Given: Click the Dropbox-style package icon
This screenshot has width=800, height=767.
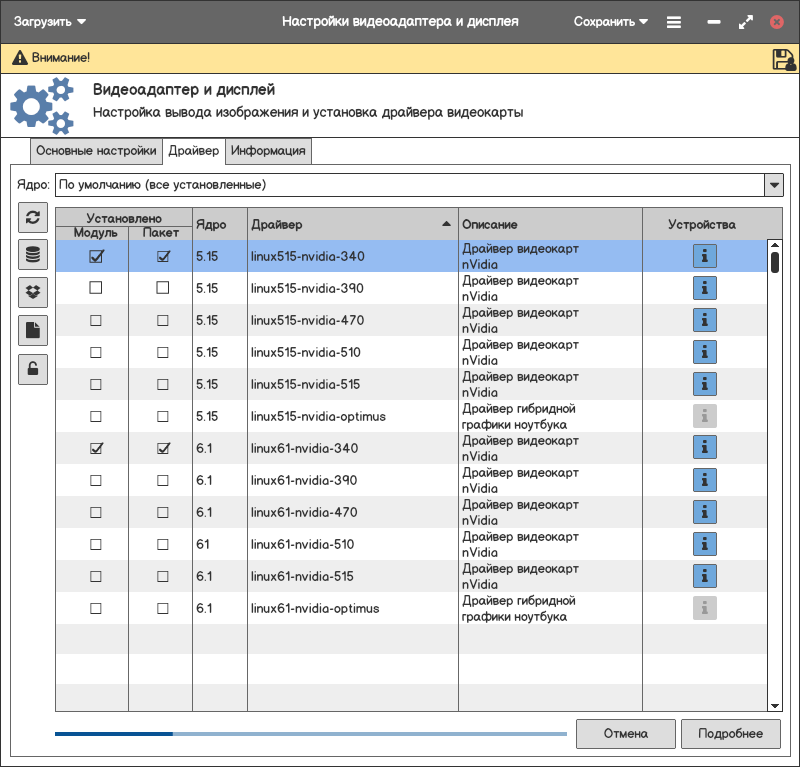Looking at the screenshot, I should pyautogui.click(x=33, y=293).
